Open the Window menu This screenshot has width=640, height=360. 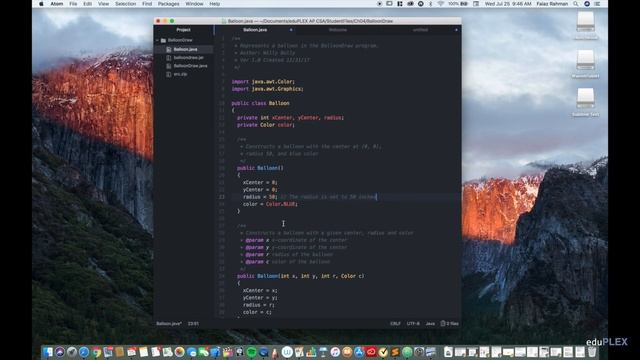[x=194, y=4]
